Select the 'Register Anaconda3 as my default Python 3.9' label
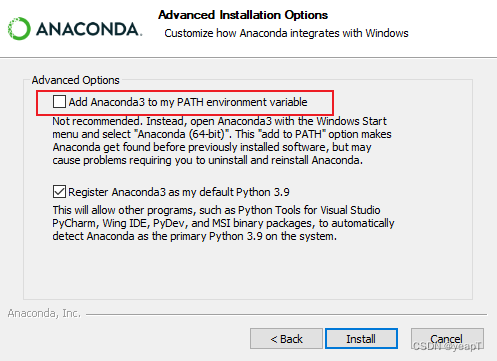This screenshot has height=361, width=497. click(x=179, y=192)
